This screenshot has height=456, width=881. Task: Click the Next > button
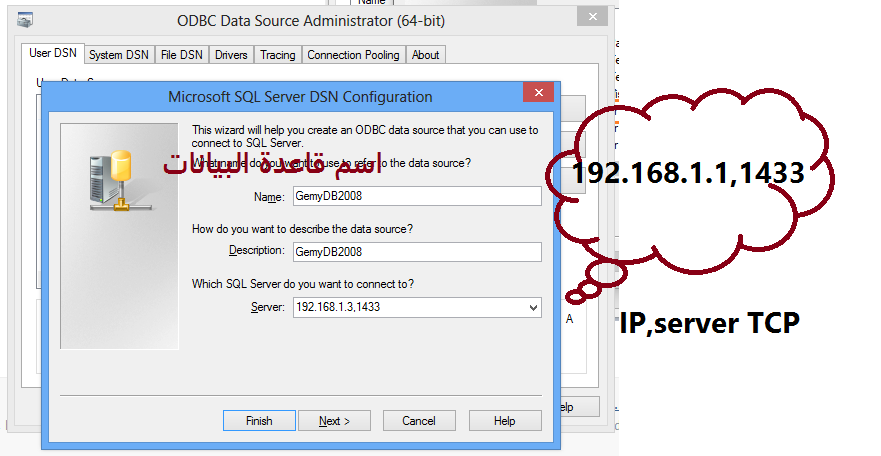click(334, 421)
